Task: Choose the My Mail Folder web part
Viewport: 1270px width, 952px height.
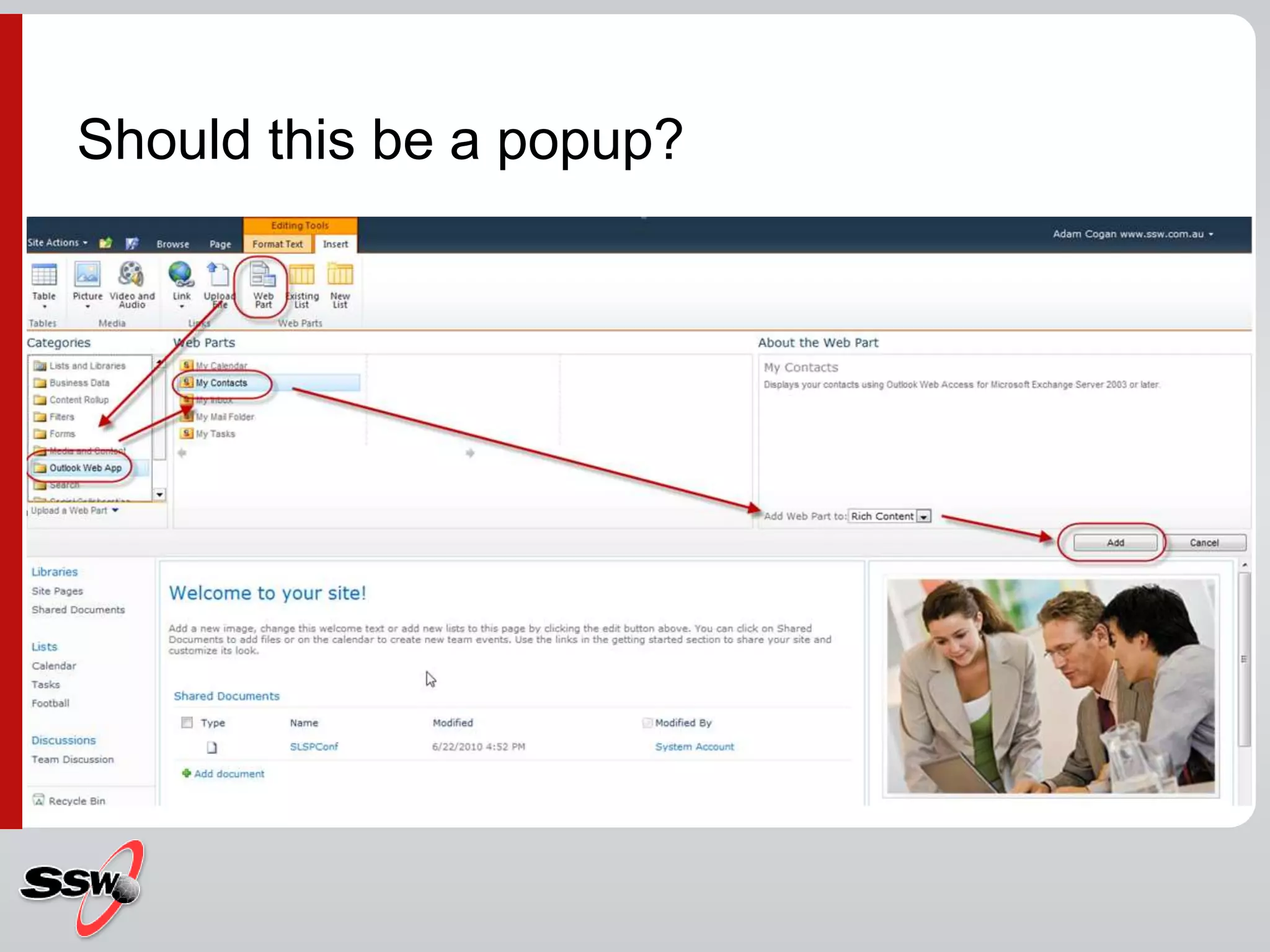Action: tap(218, 416)
